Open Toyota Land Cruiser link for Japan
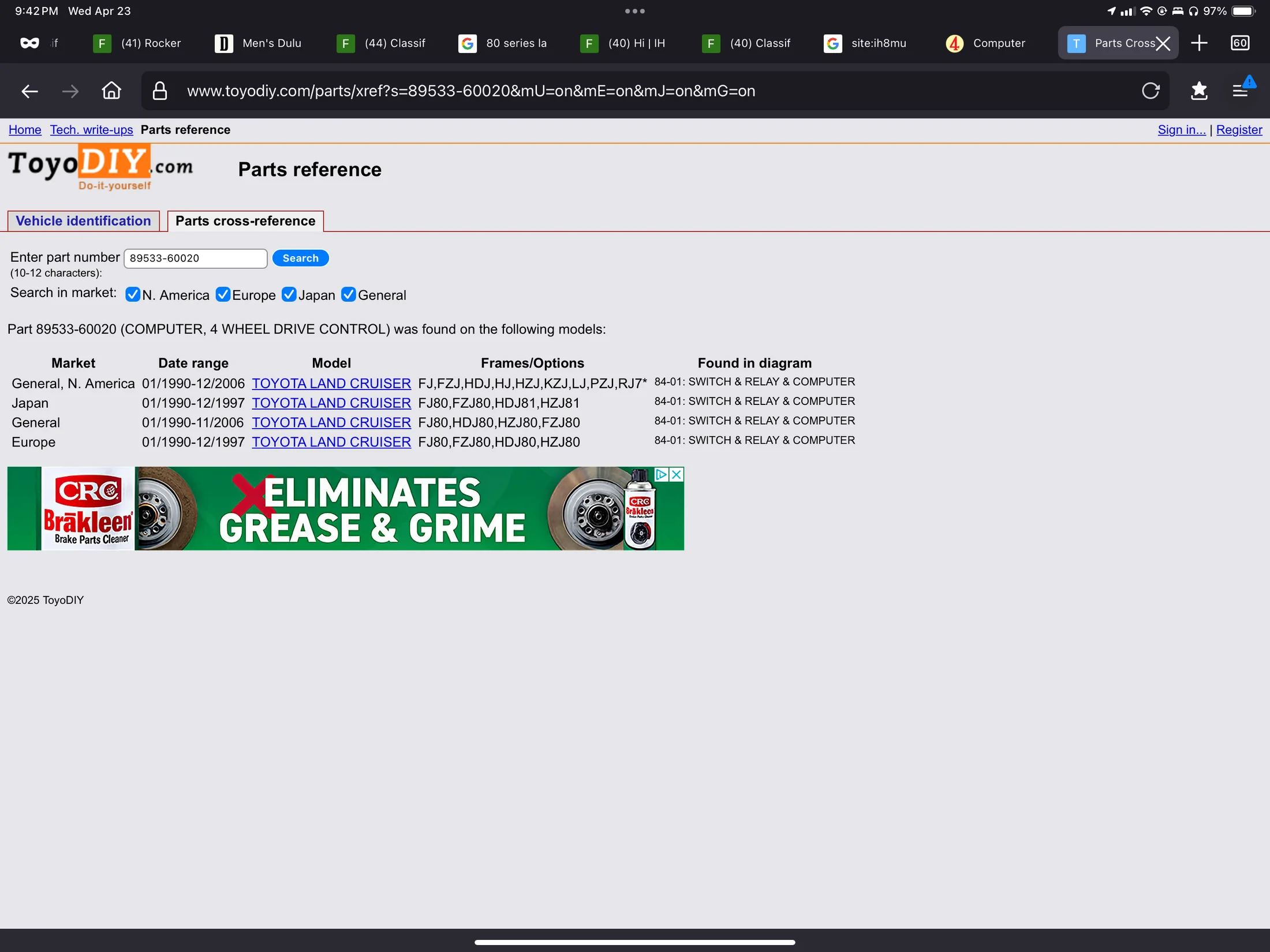Image resolution: width=1270 pixels, height=952 pixels. tap(331, 403)
